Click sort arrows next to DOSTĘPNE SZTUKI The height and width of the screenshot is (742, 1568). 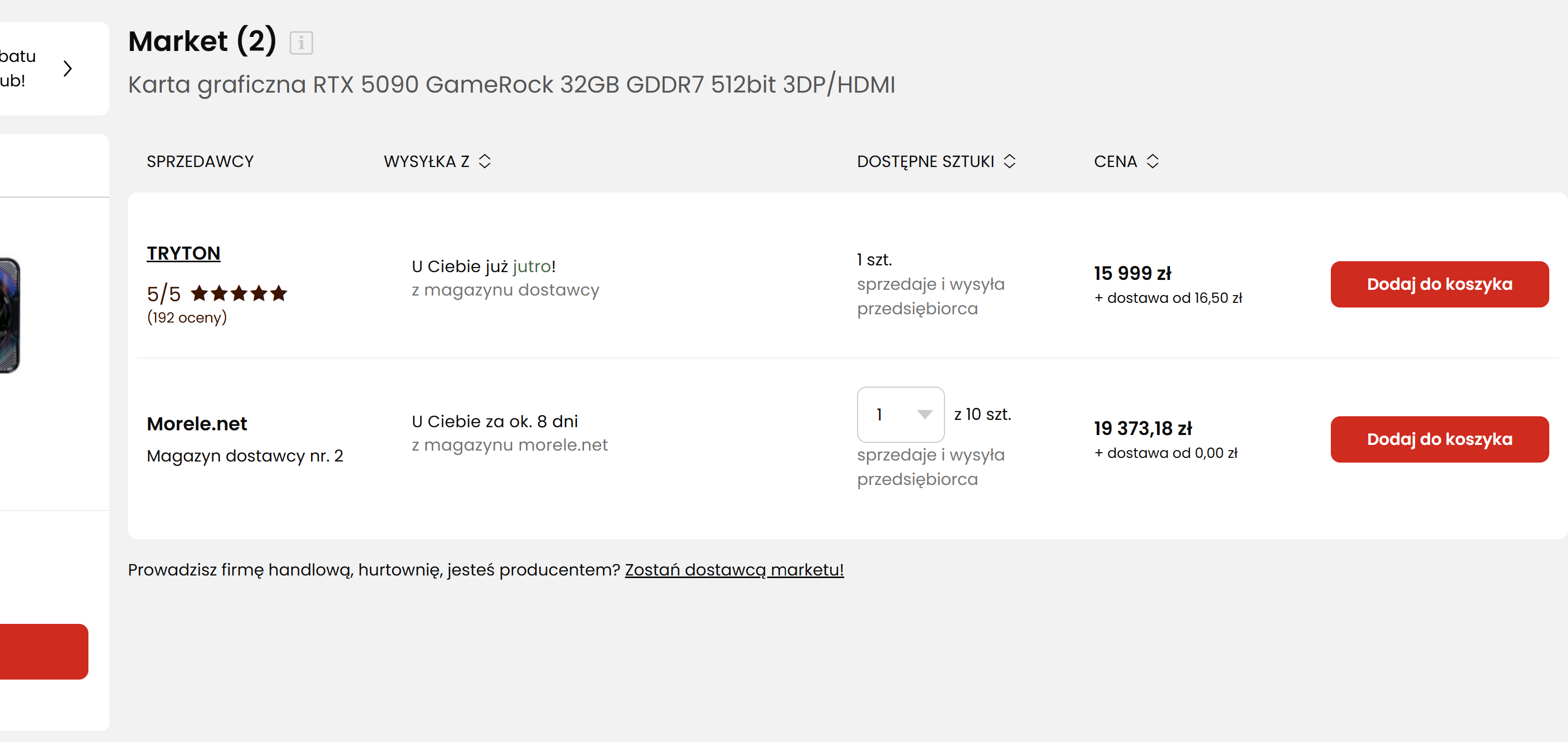tap(1009, 161)
